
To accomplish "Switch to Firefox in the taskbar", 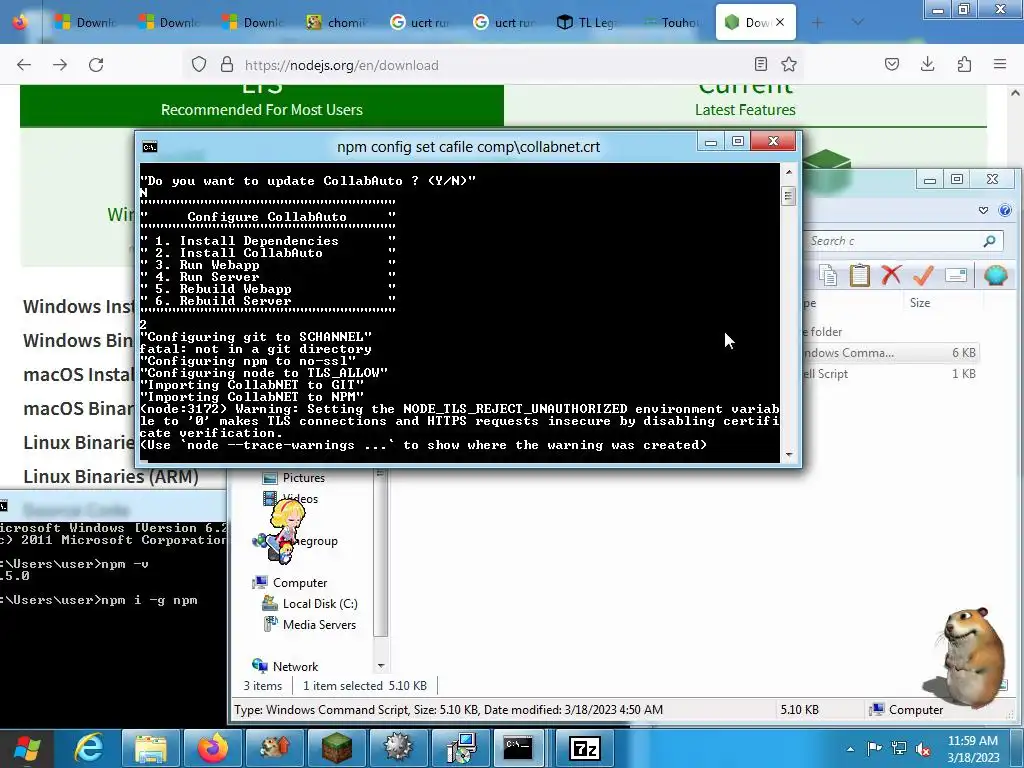I will tap(213, 748).
